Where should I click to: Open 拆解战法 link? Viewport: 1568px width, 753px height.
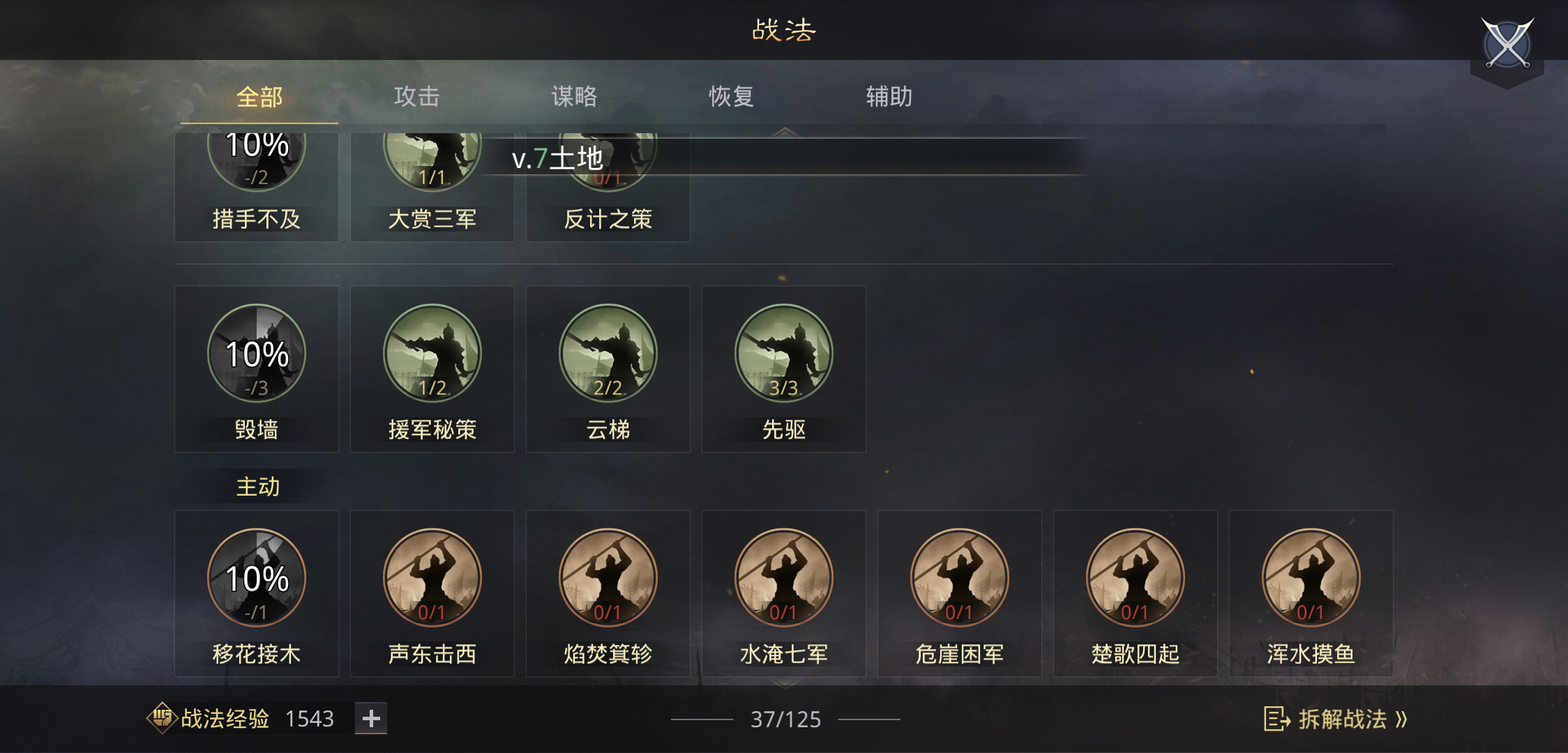click(x=1336, y=719)
